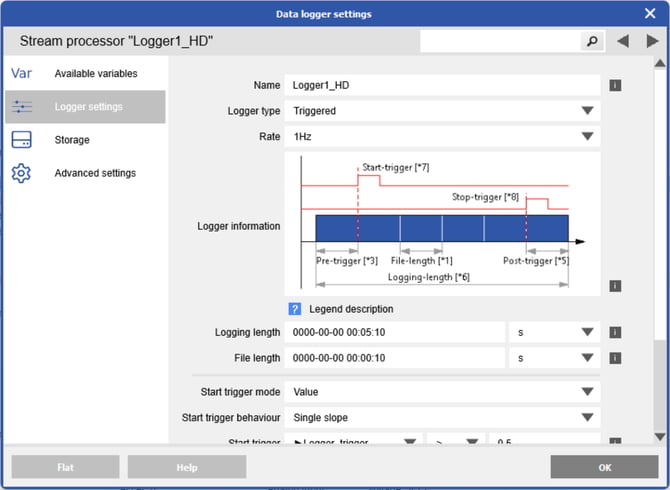Close the Data logger settings dialog
The image size is (670, 490).
(x=650, y=14)
